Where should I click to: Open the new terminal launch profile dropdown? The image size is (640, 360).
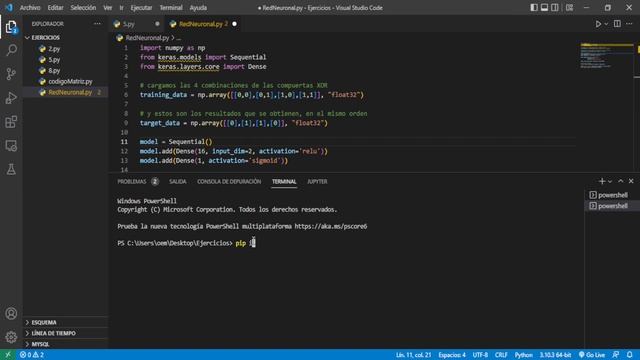(610, 182)
